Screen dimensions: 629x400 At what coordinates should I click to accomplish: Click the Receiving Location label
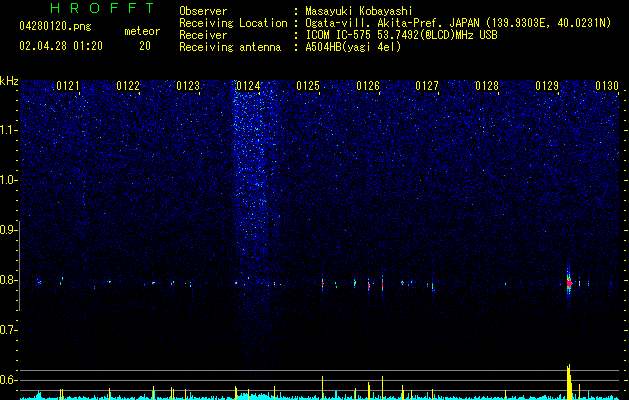[233, 23]
